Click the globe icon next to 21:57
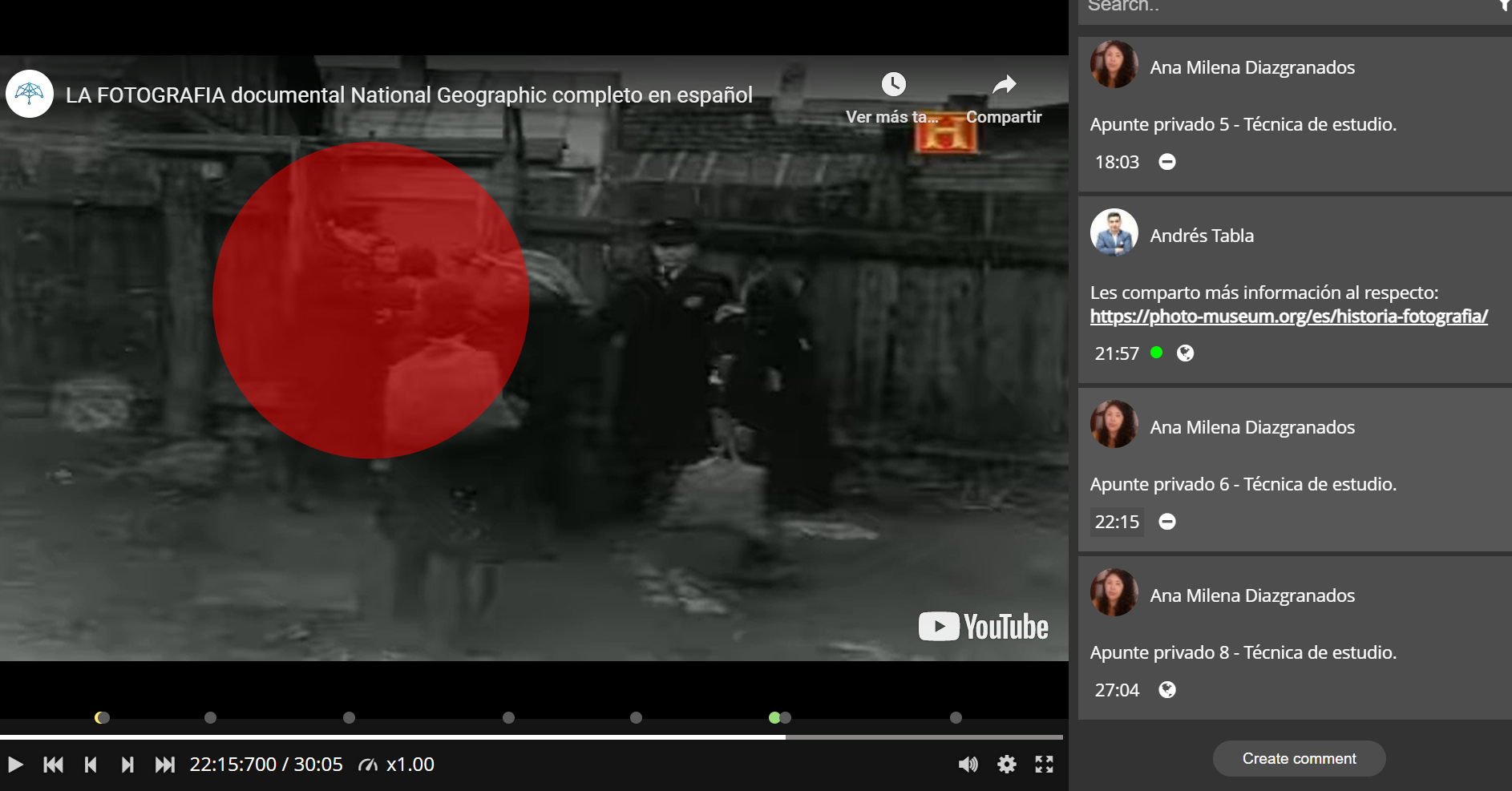The height and width of the screenshot is (791, 1512). click(x=1185, y=353)
